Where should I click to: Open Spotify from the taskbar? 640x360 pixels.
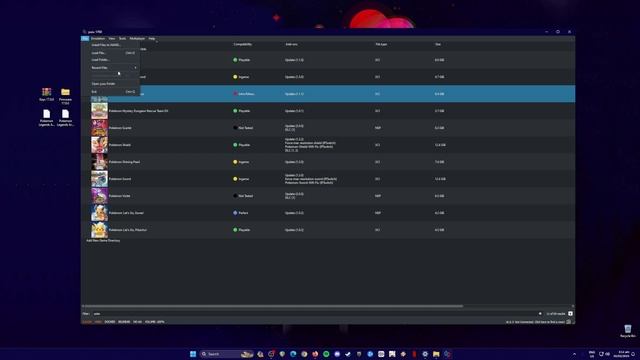pos(326,354)
